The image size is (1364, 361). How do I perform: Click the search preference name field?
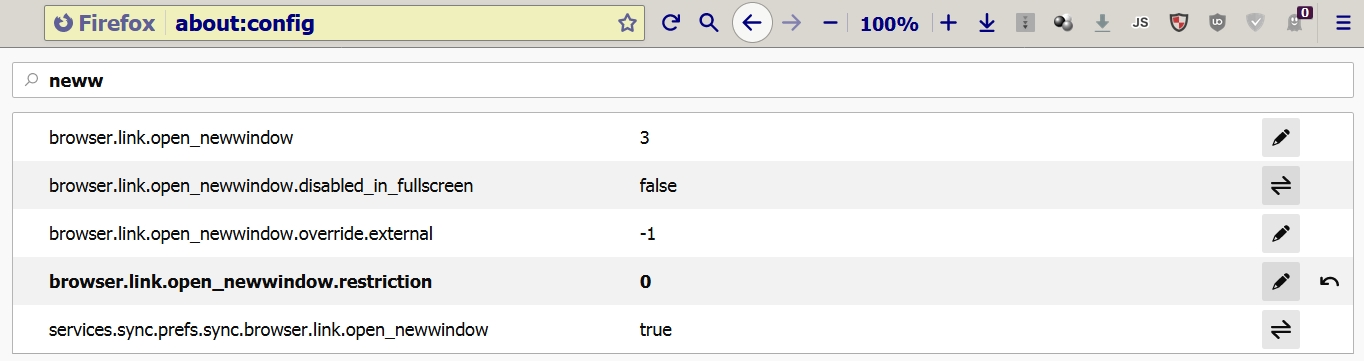point(682,81)
